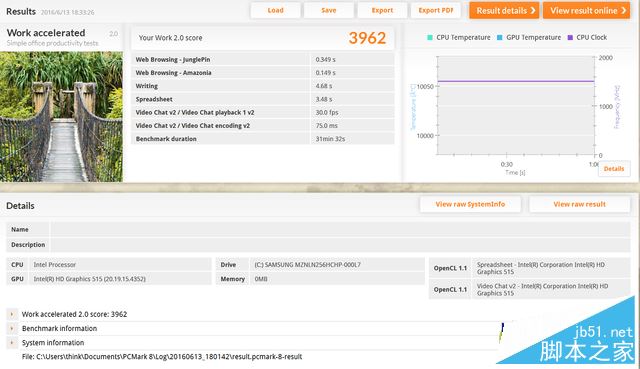640x369 pixels.
Task: Click the chart Details button
Action: (614, 169)
